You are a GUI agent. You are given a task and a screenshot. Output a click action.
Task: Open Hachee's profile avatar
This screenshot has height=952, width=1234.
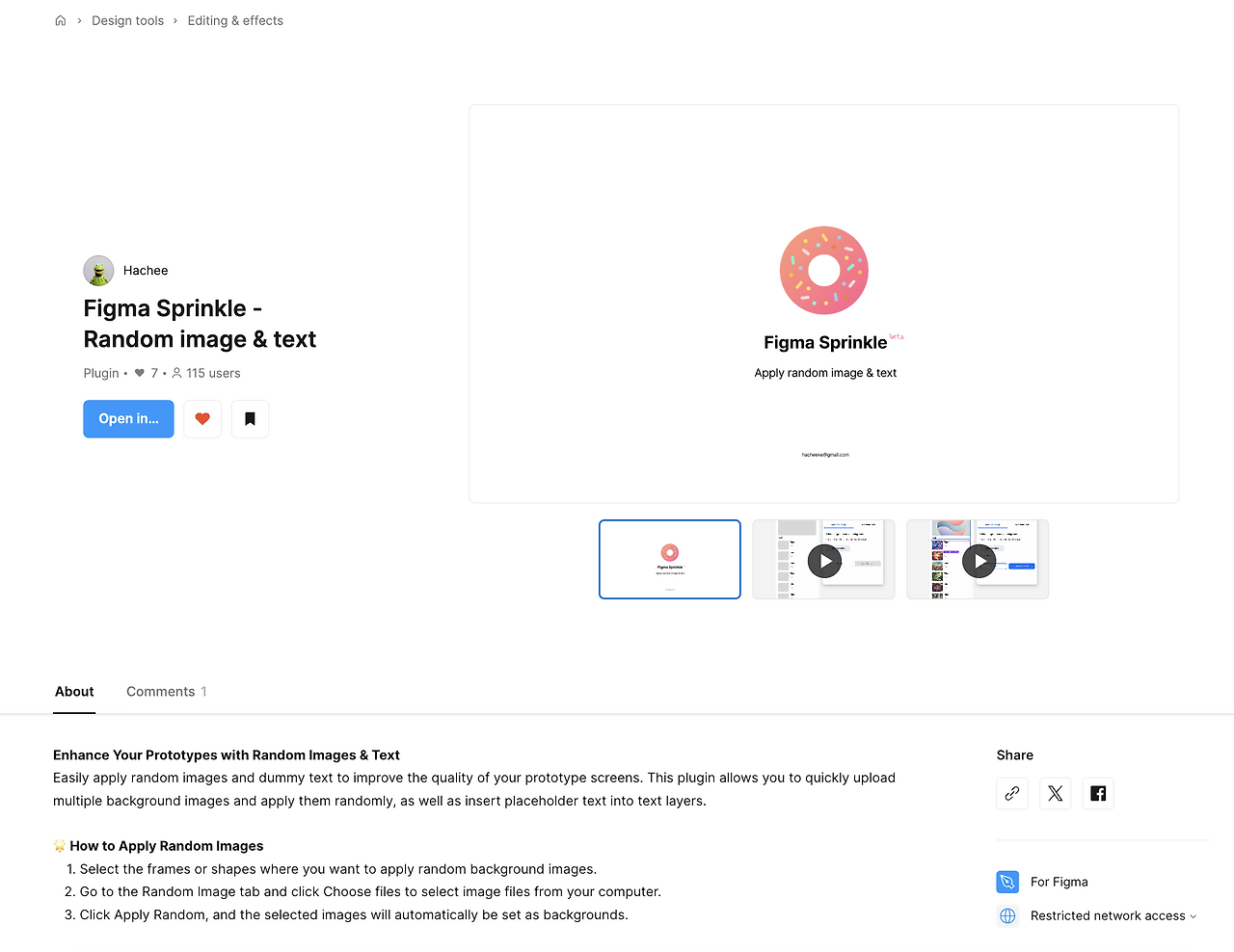[98, 271]
